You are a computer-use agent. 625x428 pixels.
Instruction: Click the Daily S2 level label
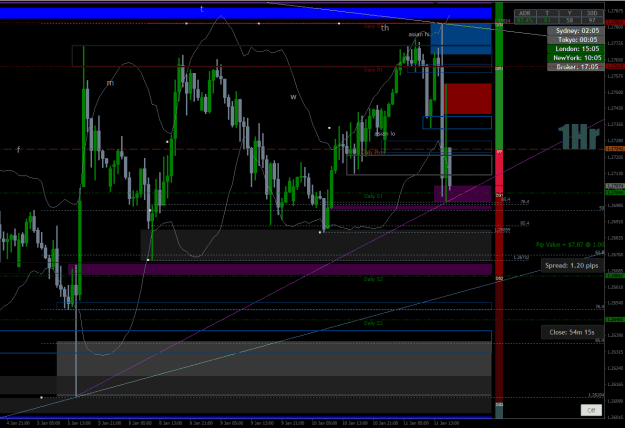(x=373, y=279)
